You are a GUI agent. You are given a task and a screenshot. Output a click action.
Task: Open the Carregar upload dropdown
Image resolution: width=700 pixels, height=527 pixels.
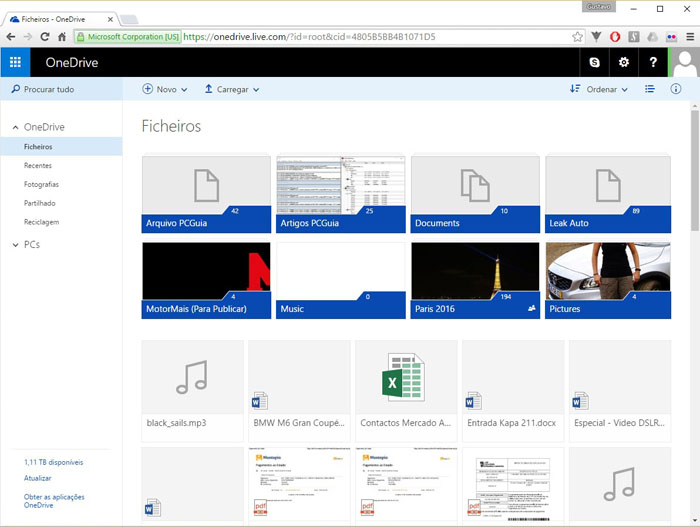(x=232, y=89)
